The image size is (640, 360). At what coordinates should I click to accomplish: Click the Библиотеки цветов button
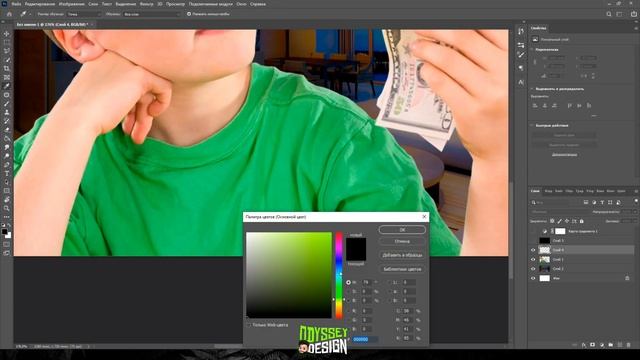tap(402, 269)
